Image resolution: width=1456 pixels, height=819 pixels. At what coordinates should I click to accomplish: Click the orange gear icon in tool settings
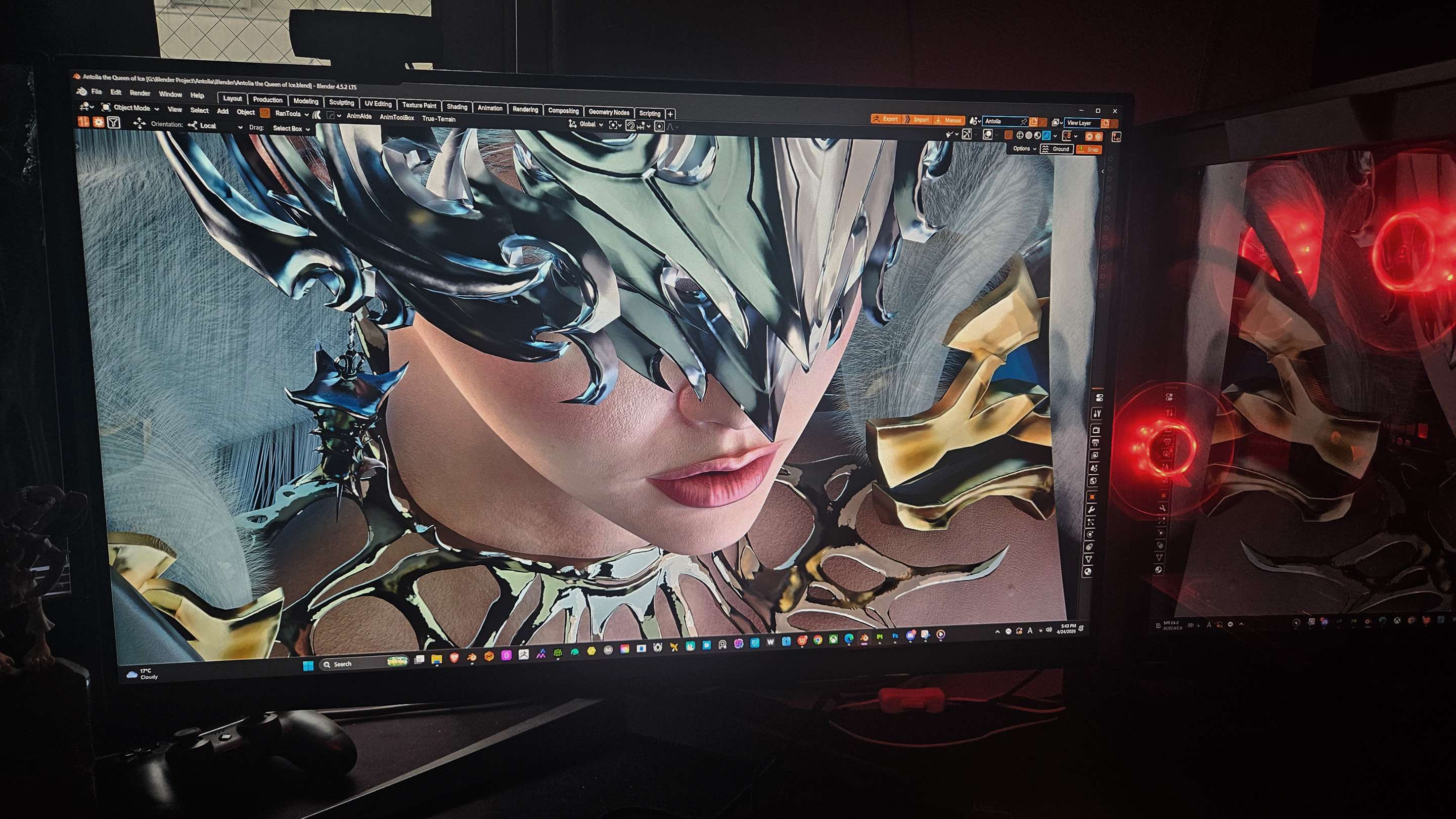99,122
